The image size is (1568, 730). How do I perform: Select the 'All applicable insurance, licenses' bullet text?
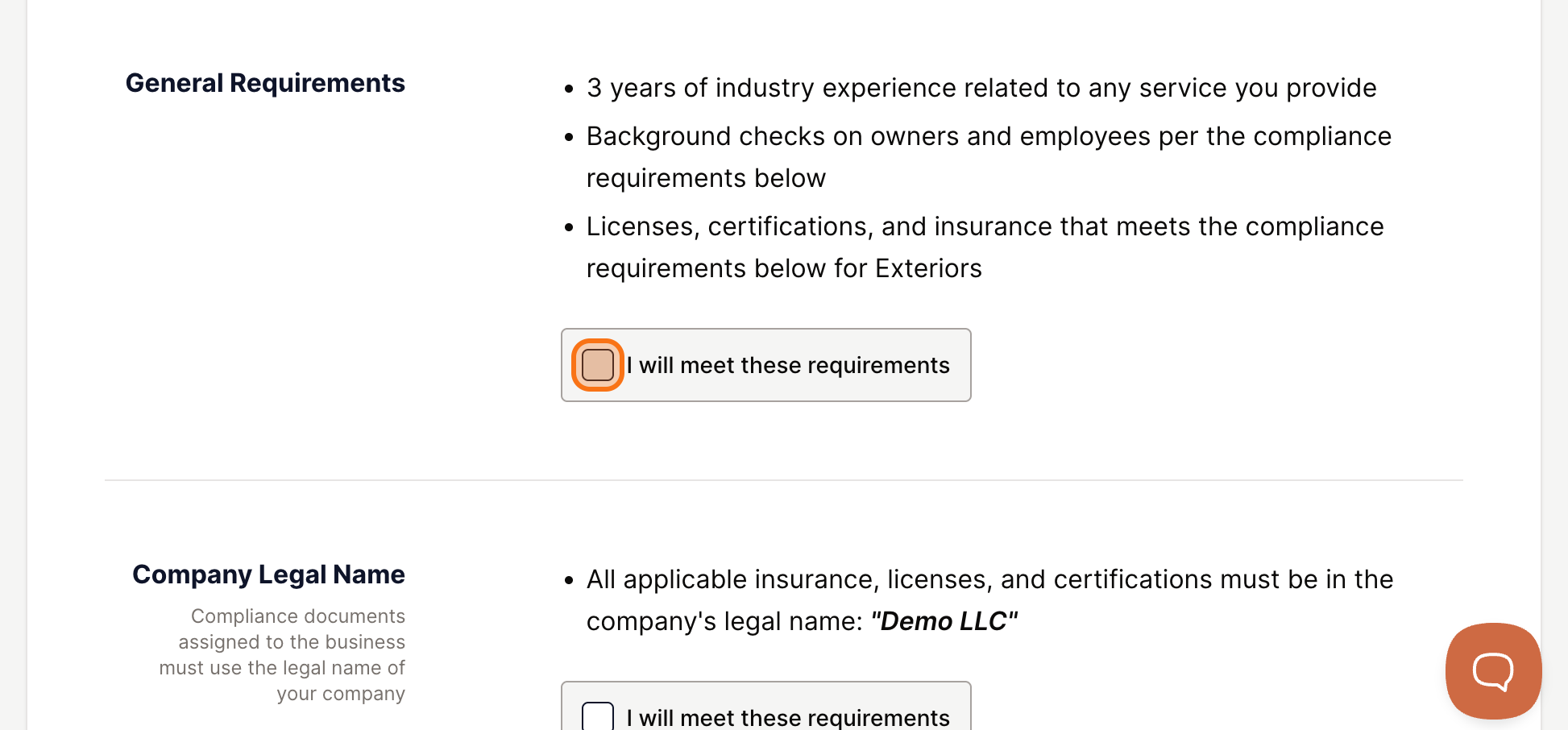point(989,600)
